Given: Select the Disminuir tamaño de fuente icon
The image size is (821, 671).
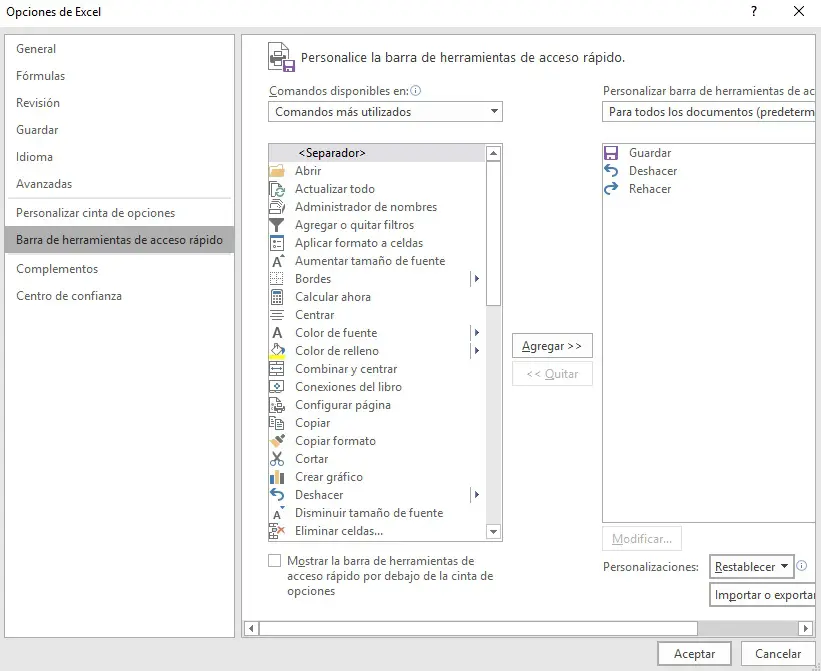Looking at the screenshot, I should [278, 513].
